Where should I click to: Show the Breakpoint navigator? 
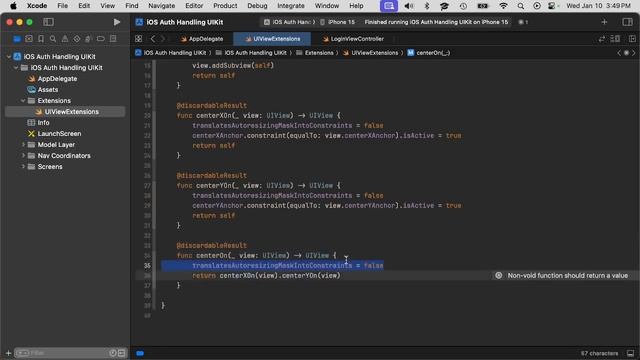[101, 39]
